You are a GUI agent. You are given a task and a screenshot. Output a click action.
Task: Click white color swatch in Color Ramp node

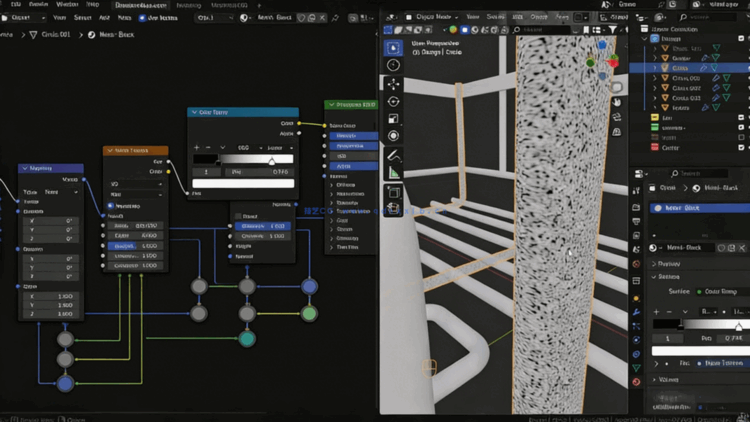point(243,183)
